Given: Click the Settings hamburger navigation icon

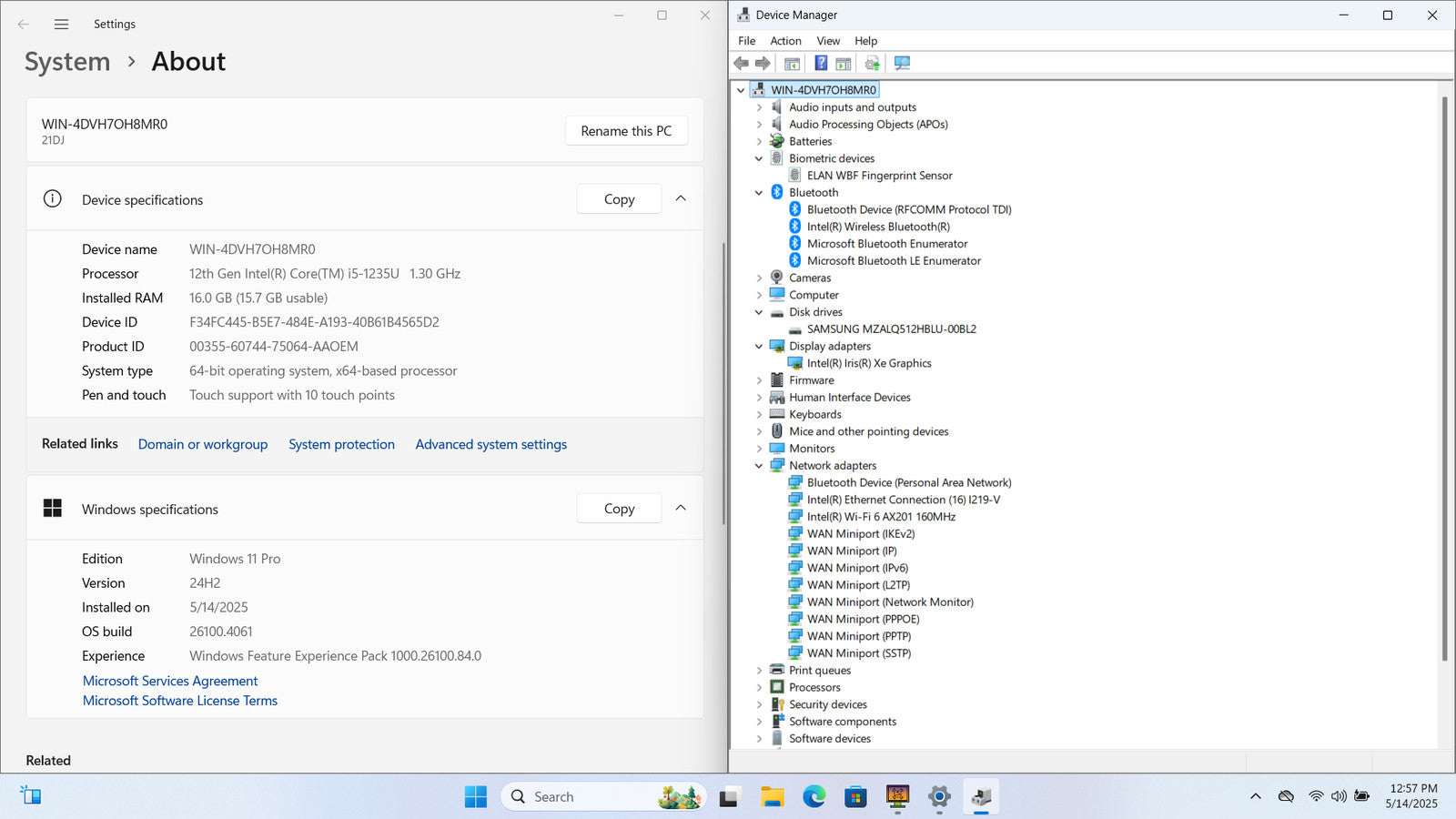Looking at the screenshot, I should pyautogui.click(x=61, y=25).
